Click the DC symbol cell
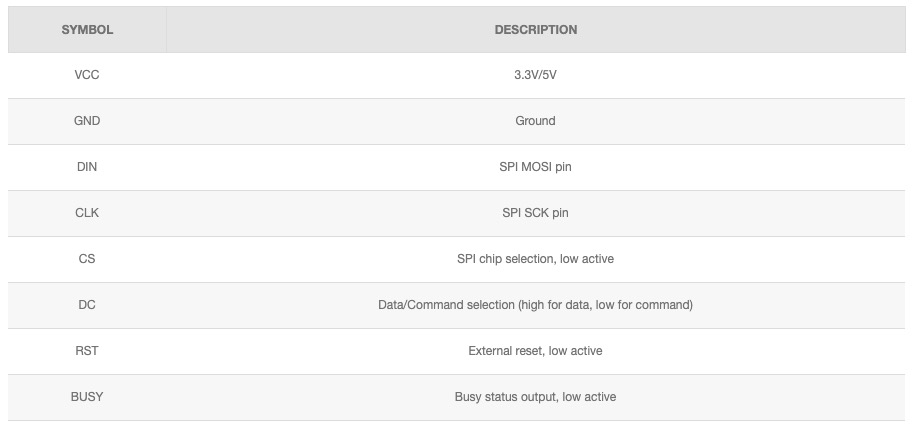The height and width of the screenshot is (428, 914). tap(87, 305)
